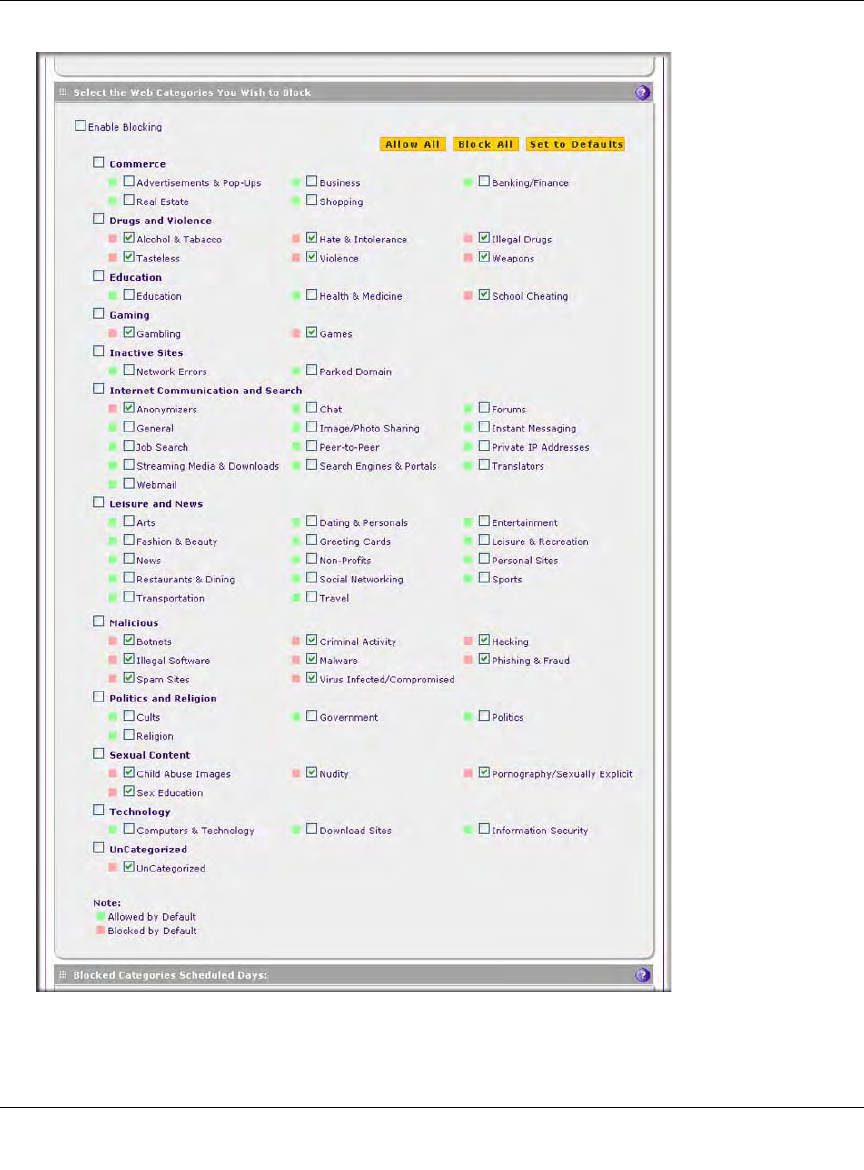The height and width of the screenshot is (1170, 864).
Task: Check the Travel category
Action: (x=312, y=596)
